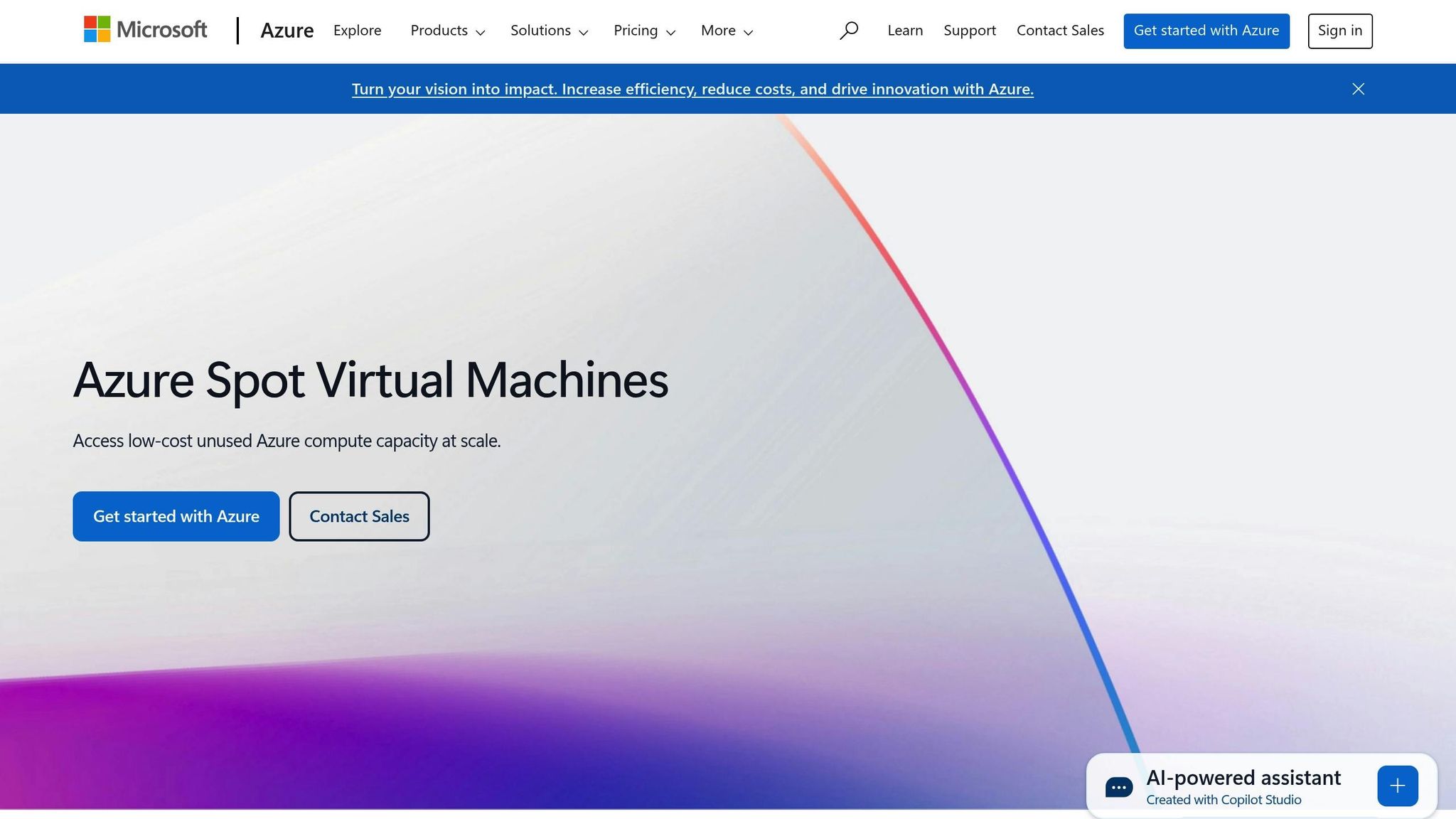Open the Turn your vision into impact banner link
This screenshot has height=819, width=1456.
pos(692,89)
